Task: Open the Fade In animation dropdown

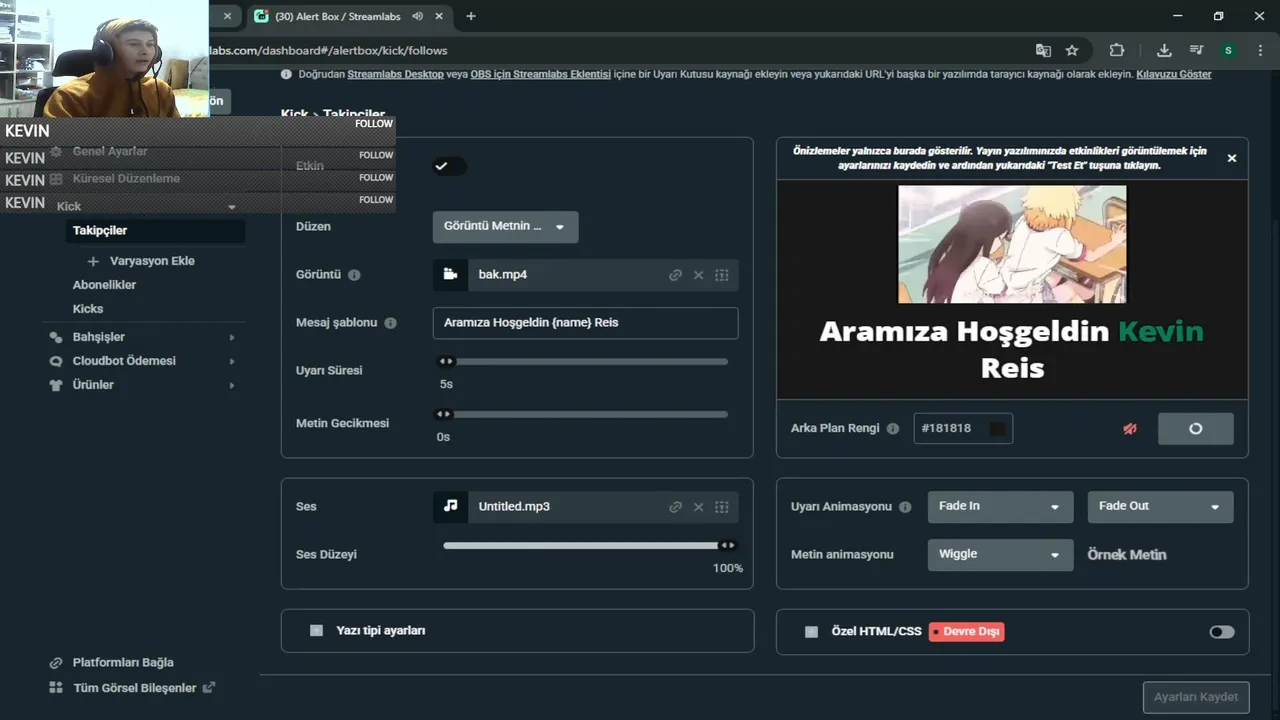Action: (1000, 506)
